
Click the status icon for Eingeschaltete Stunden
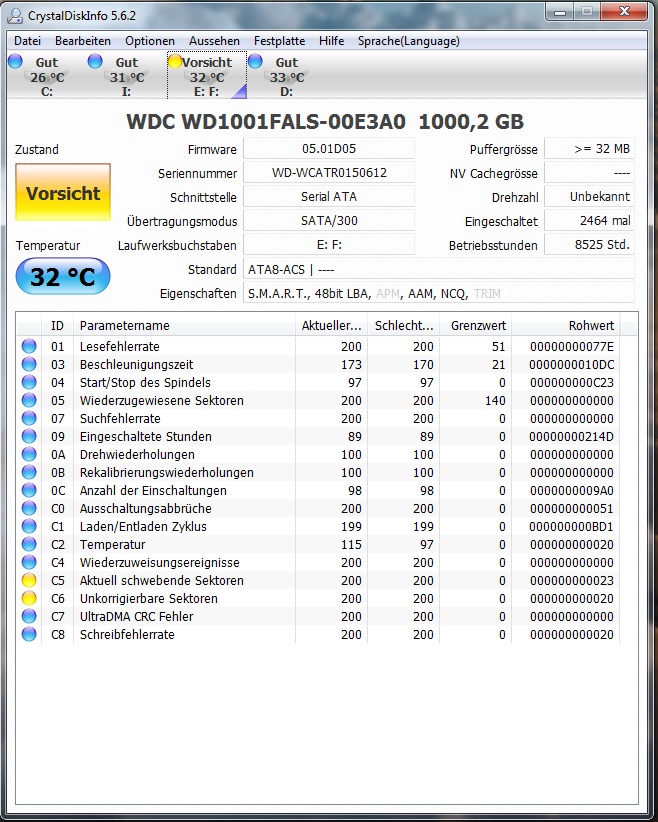click(29, 436)
